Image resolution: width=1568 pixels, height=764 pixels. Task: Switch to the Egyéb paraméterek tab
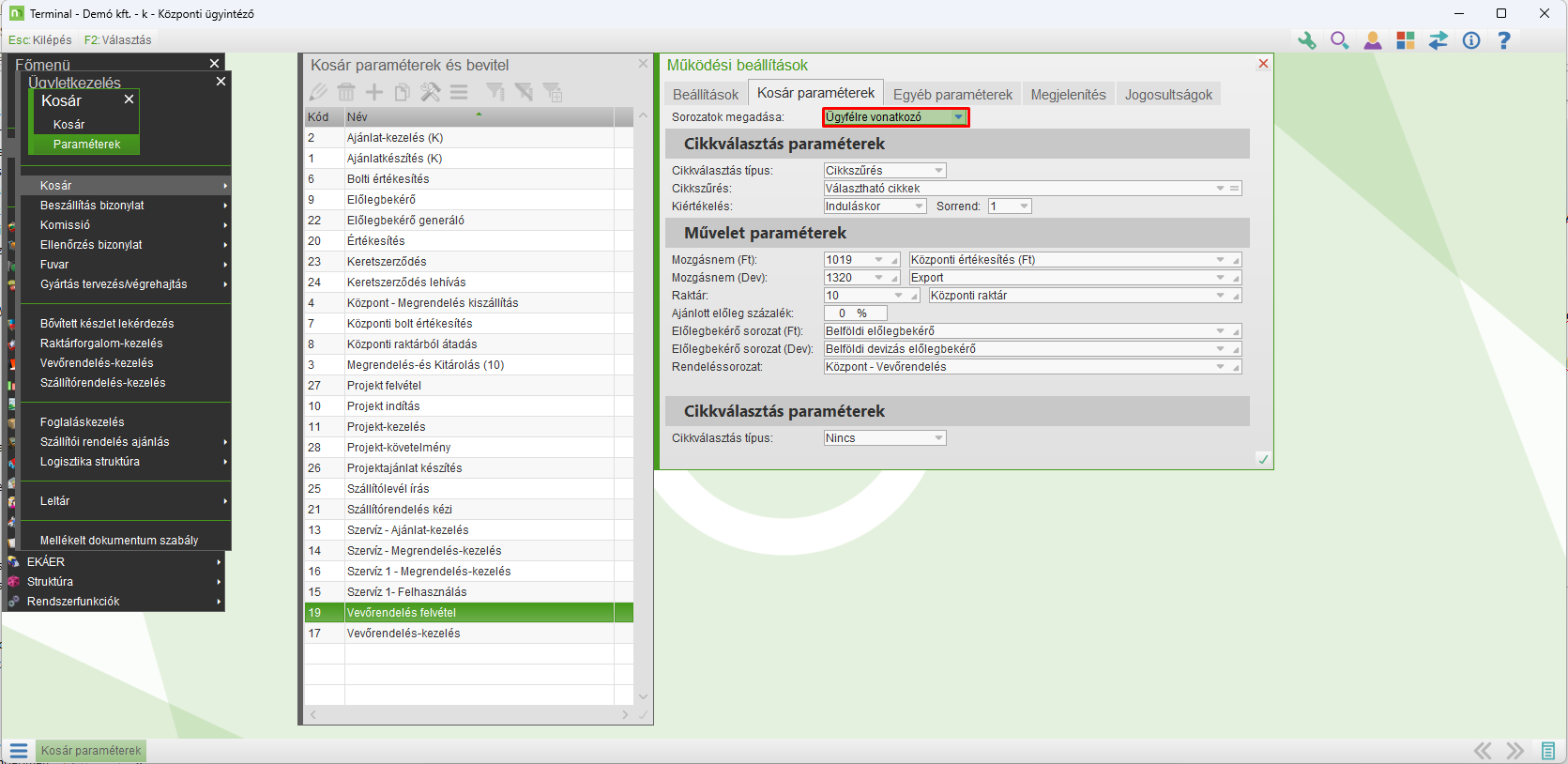952,95
